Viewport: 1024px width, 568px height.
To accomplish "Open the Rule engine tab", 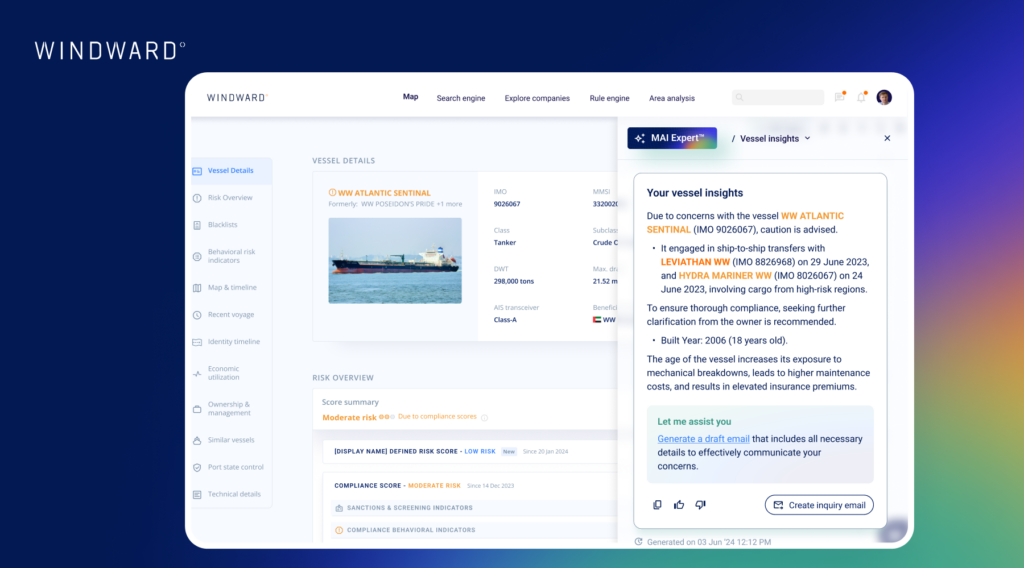I will [x=609, y=98].
